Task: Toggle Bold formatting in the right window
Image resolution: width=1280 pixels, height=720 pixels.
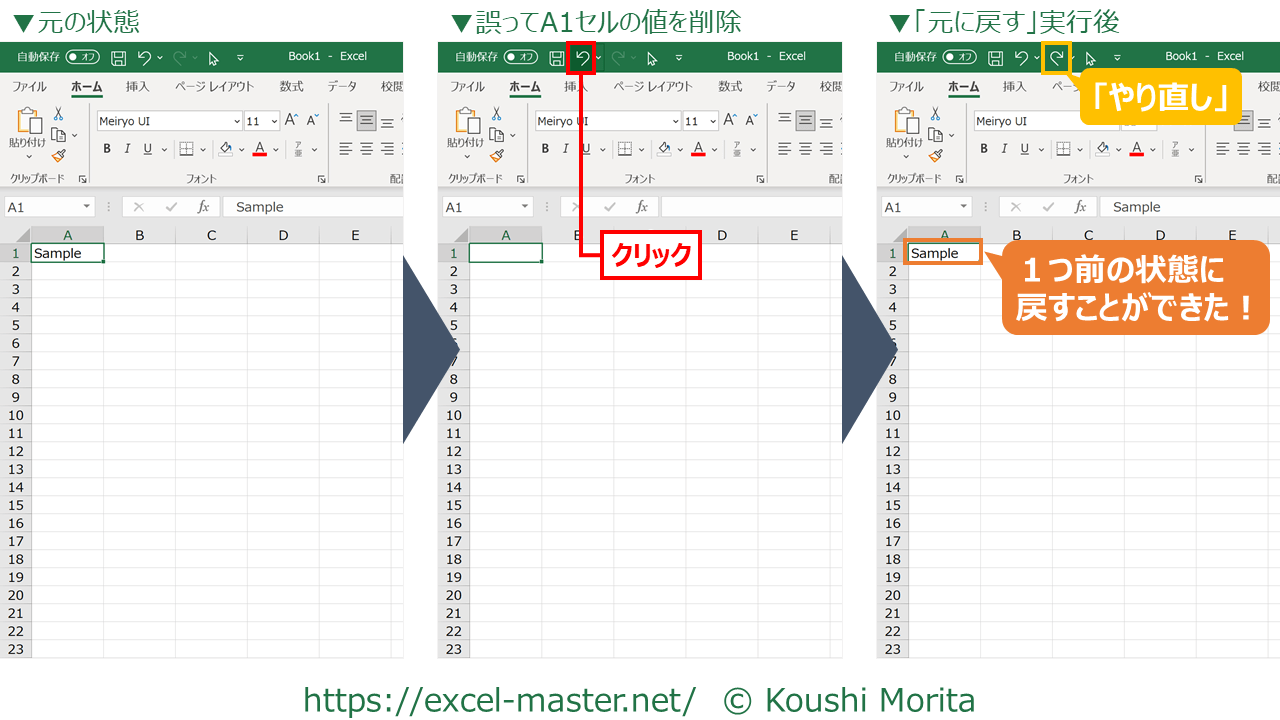Action: pyautogui.click(x=984, y=149)
